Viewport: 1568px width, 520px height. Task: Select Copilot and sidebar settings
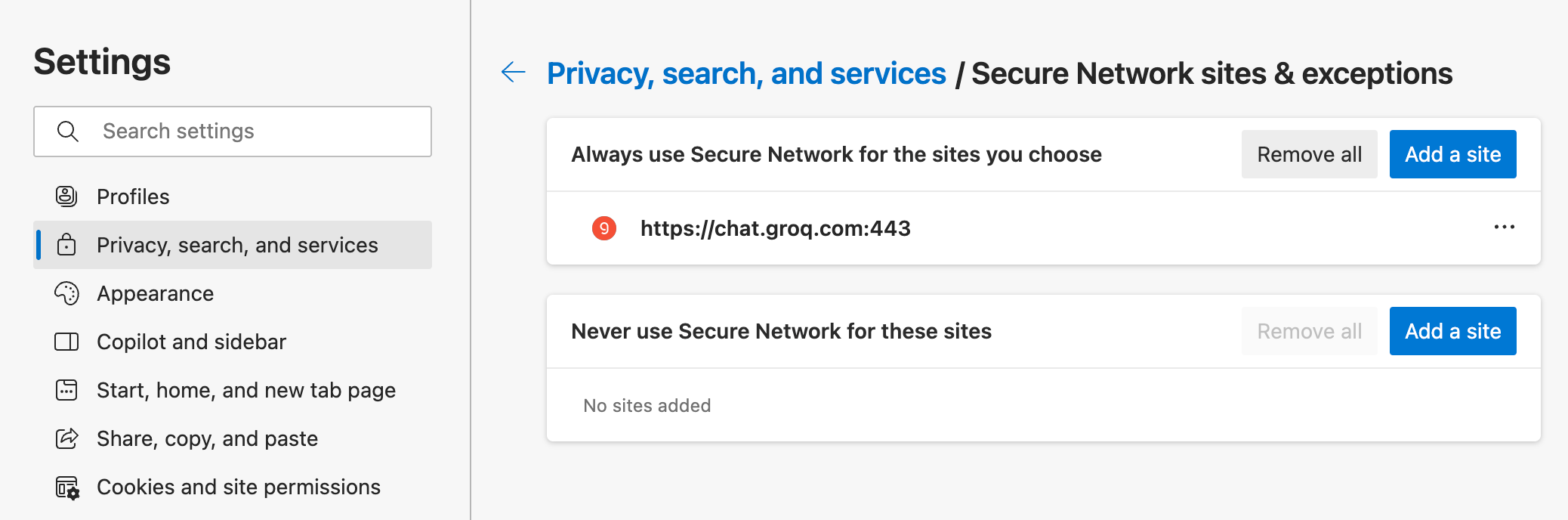click(x=191, y=342)
